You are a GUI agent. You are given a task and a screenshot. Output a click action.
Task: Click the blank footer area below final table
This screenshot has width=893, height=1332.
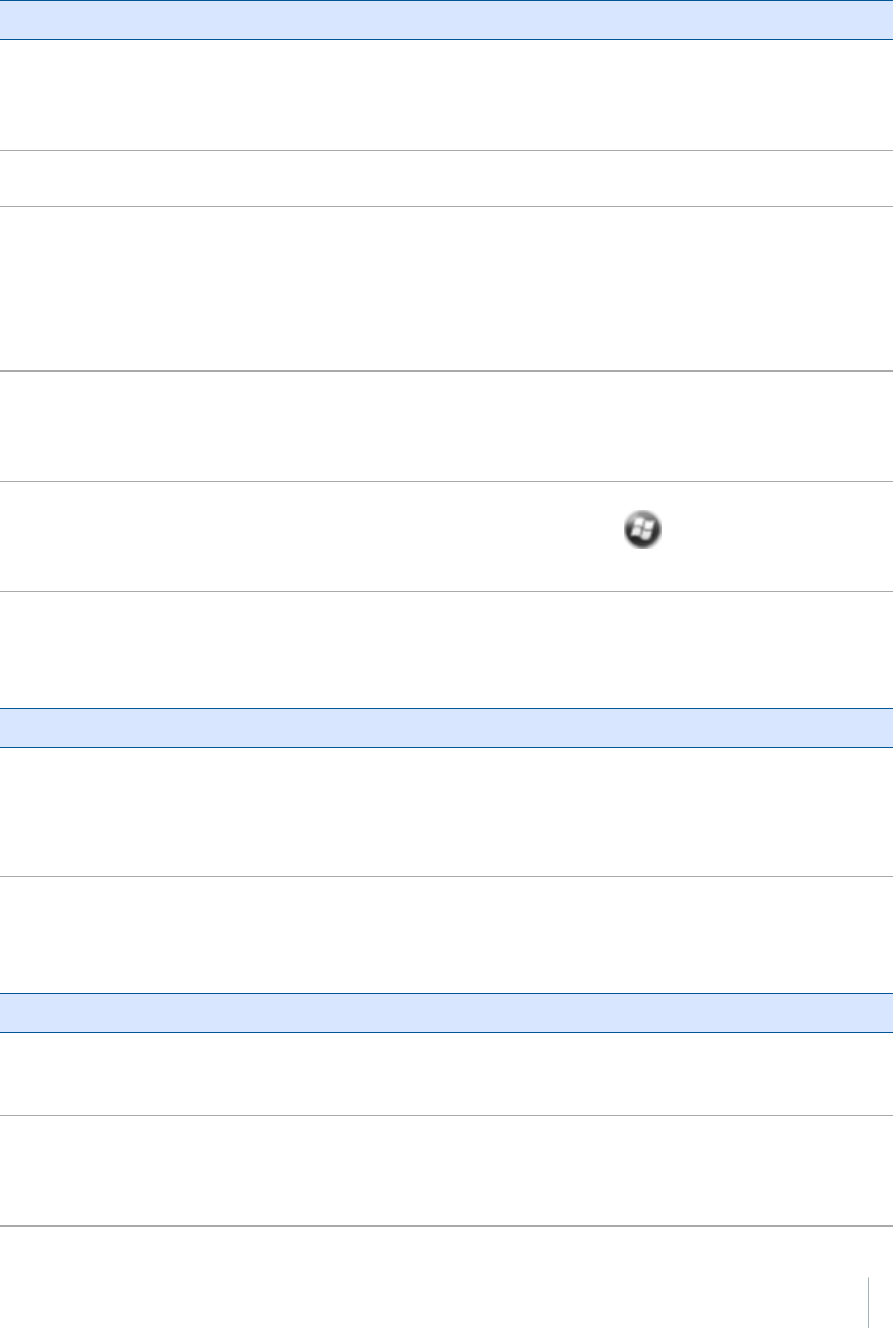(x=430, y=1280)
